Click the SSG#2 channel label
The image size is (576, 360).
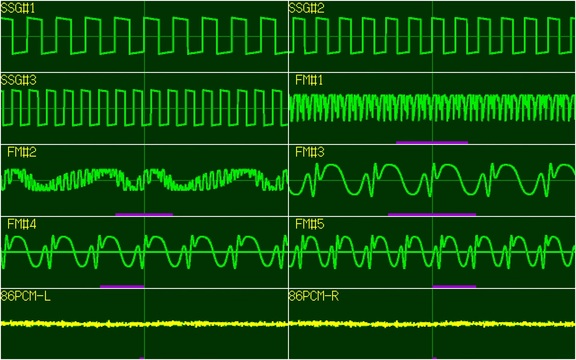click(307, 8)
